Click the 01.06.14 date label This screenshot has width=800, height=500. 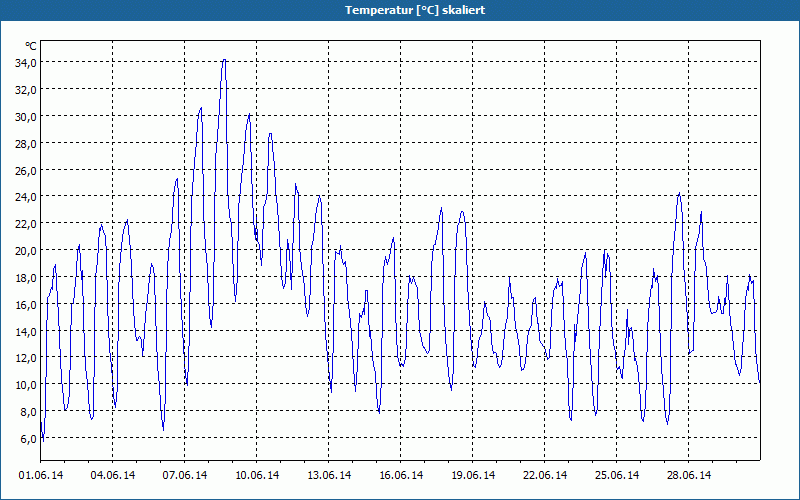[41, 475]
